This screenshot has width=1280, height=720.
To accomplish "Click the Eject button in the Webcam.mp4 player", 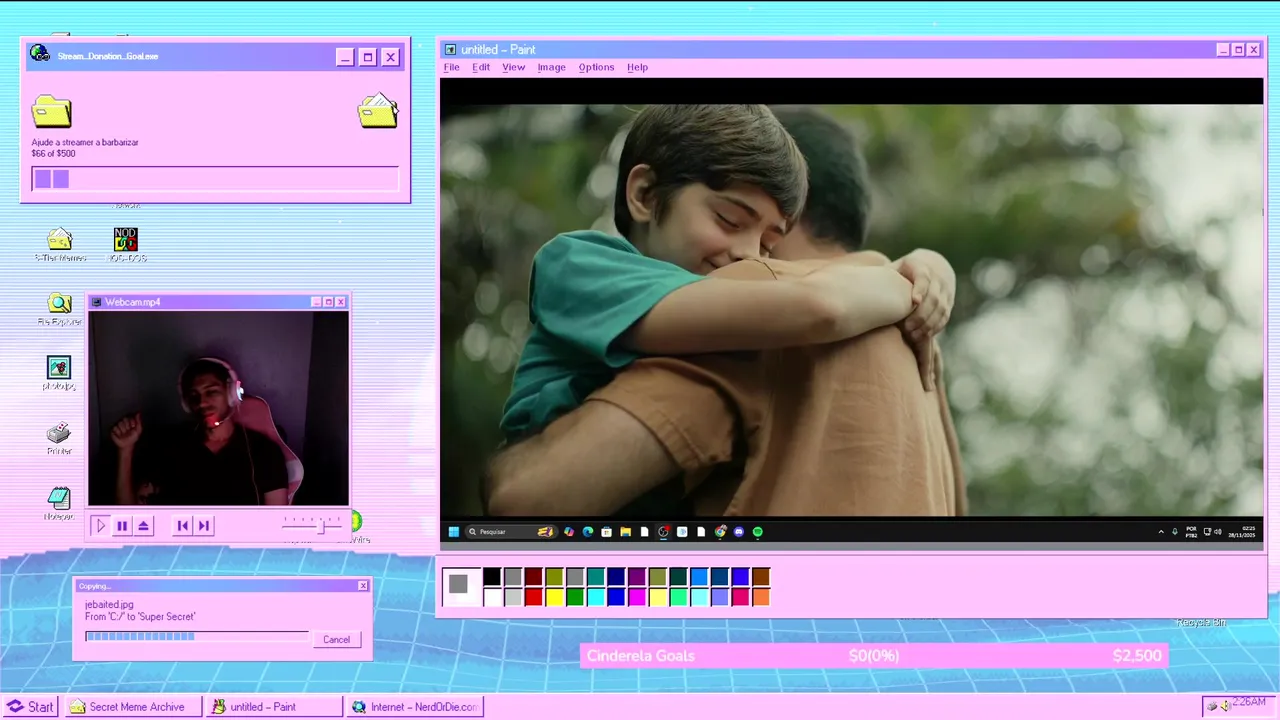I will click(x=144, y=525).
